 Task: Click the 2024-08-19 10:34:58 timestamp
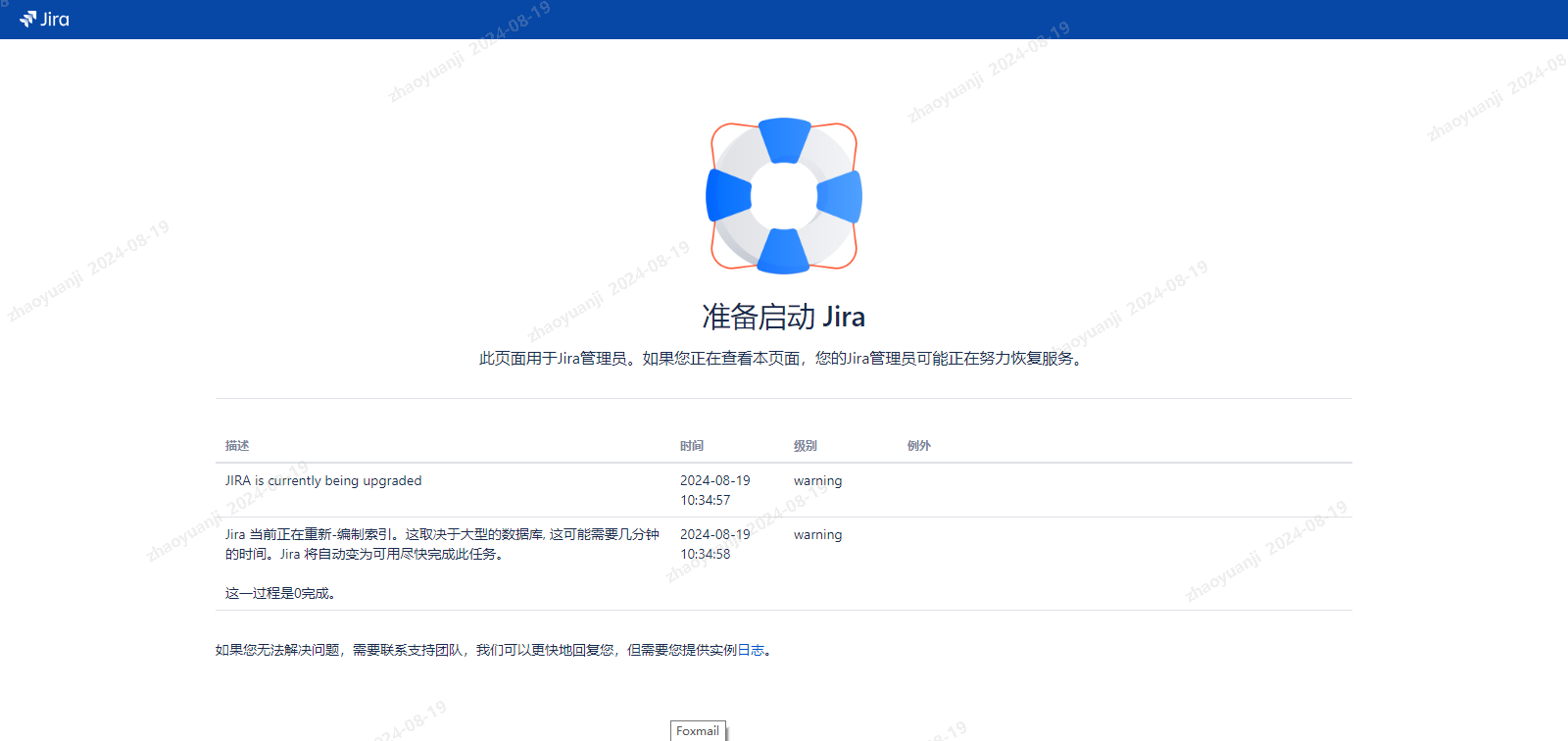pyautogui.click(x=715, y=544)
